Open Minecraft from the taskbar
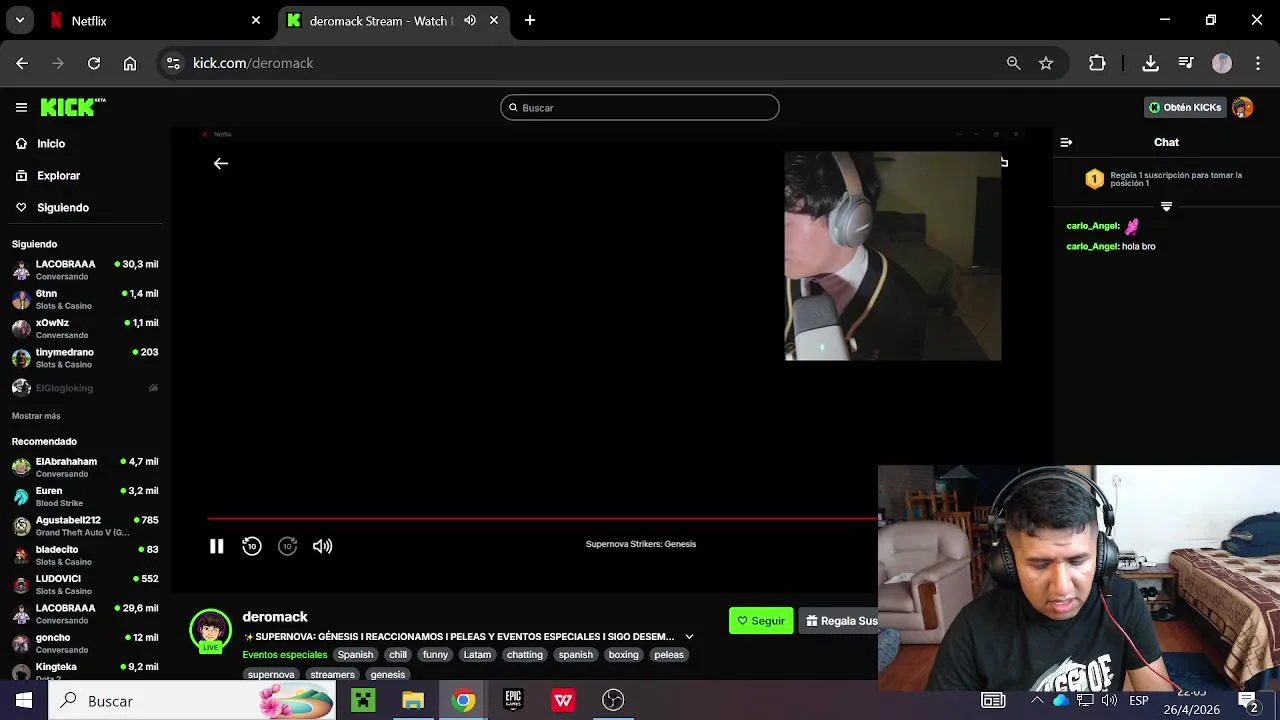1280x720 pixels. tap(363, 701)
